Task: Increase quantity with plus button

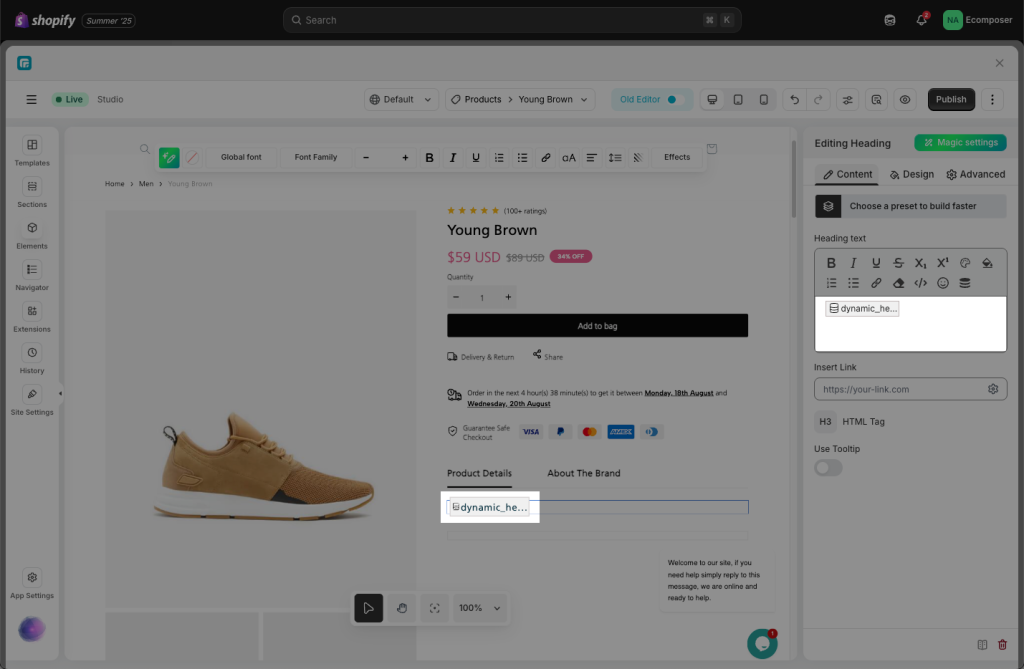Action: [508, 297]
